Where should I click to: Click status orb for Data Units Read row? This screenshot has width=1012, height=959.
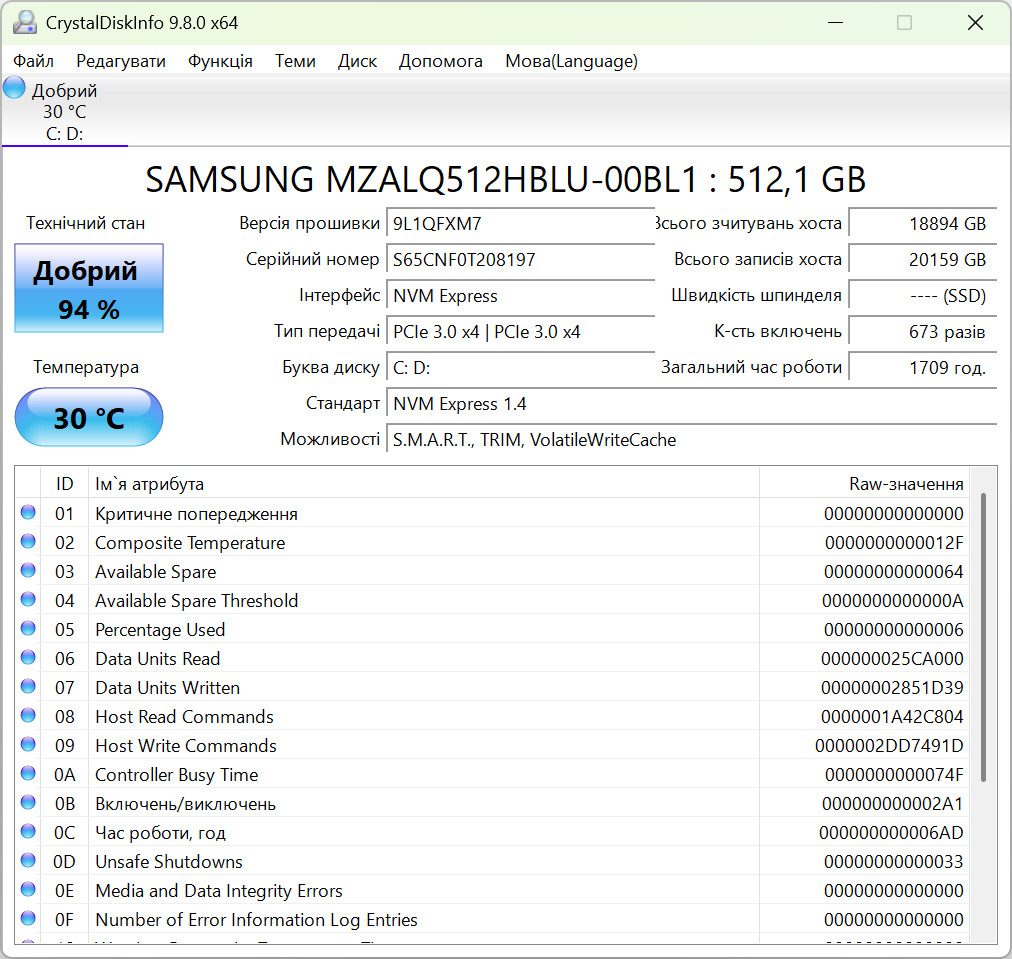pyautogui.click(x=28, y=658)
